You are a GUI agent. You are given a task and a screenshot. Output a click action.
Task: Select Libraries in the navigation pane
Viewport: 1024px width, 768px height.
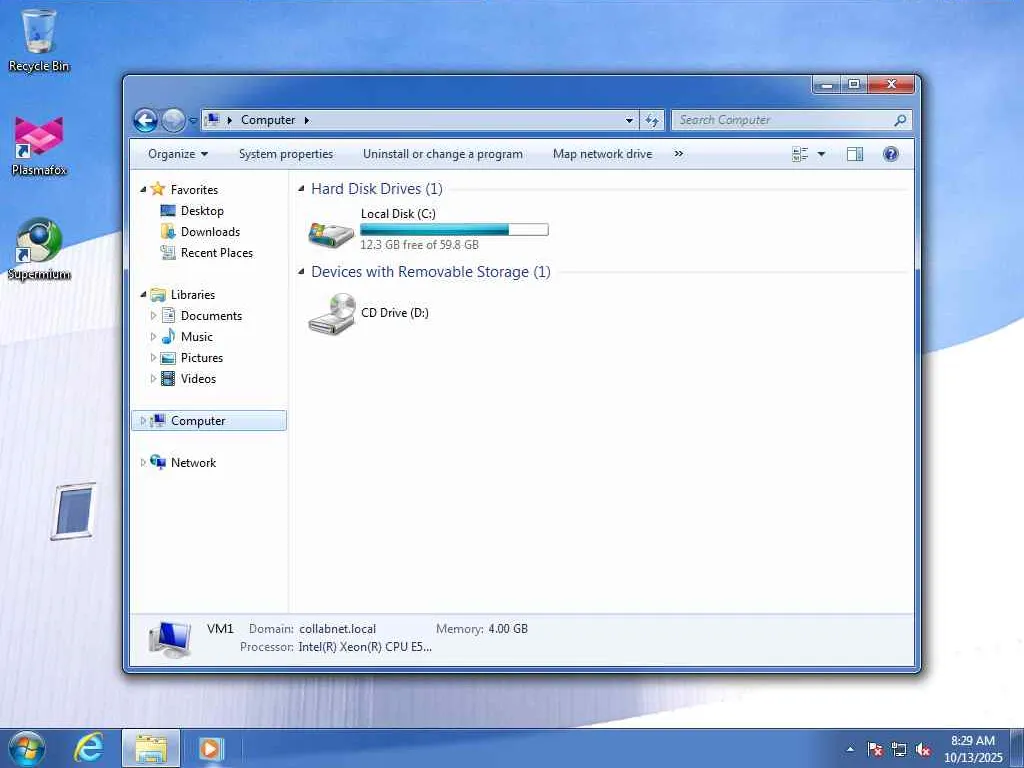click(x=193, y=295)
